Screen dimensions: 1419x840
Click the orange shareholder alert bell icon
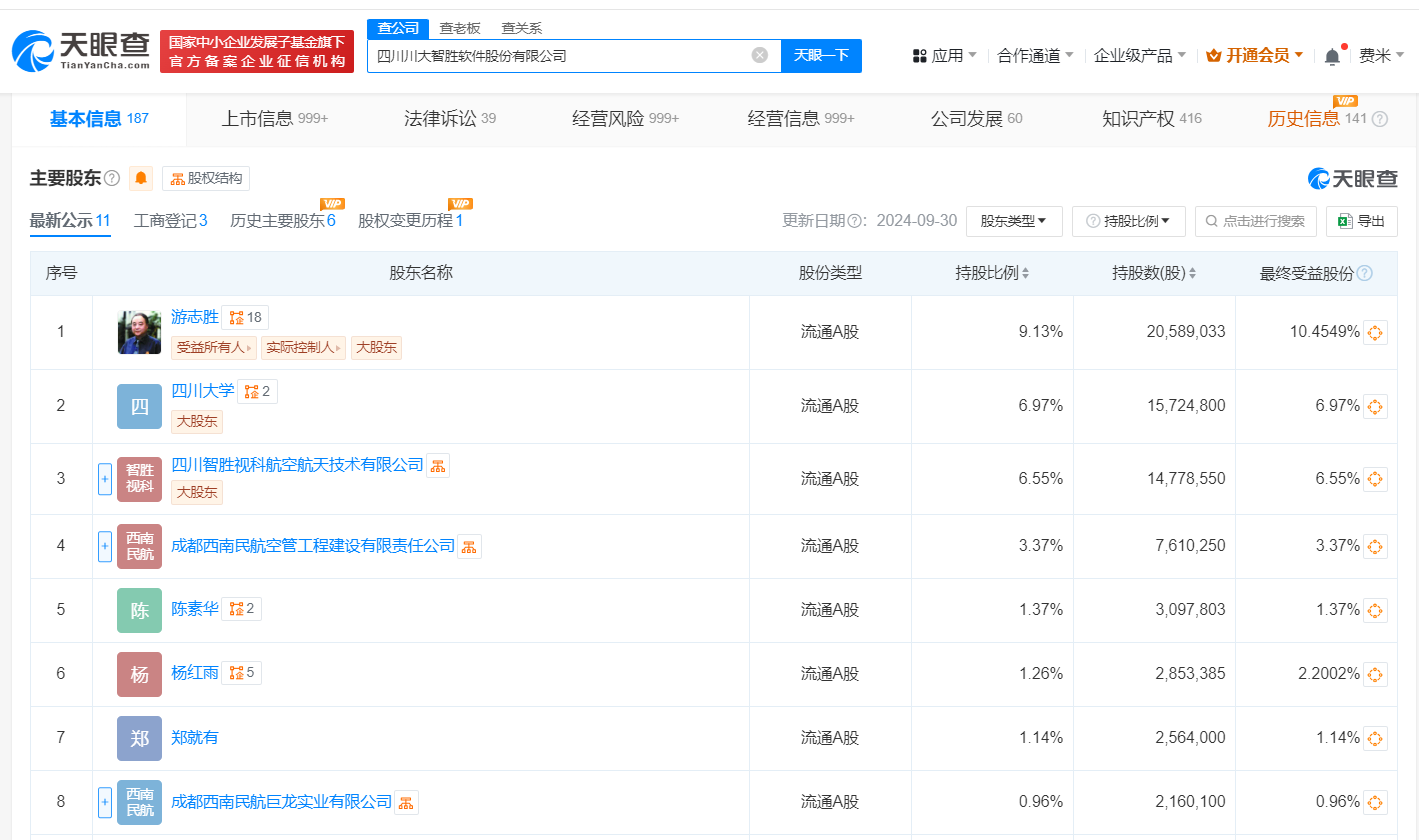pyautogui.click(x=141, y=178)
